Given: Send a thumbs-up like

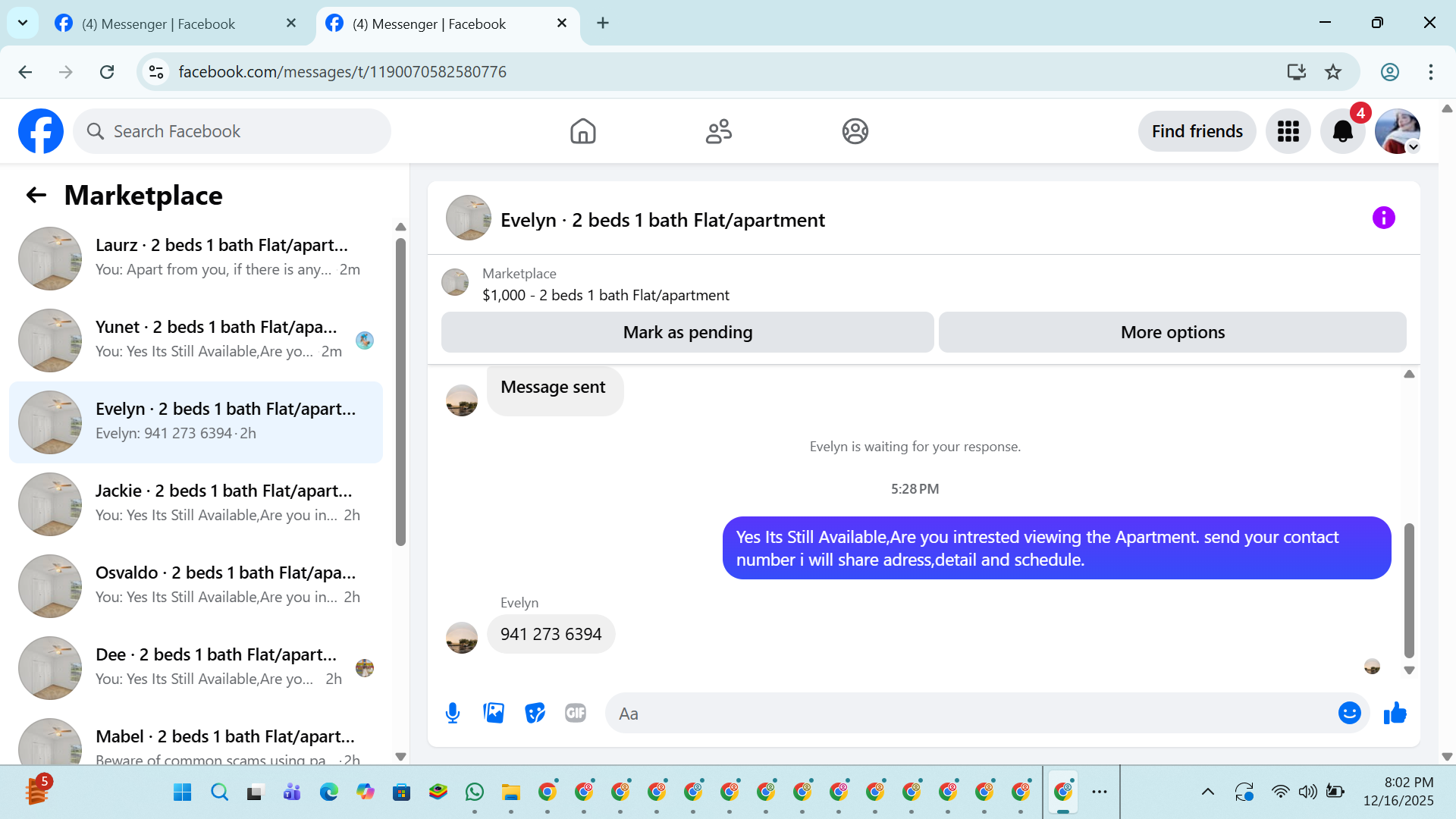Looking at the screenshot, I should point(1395,713).
